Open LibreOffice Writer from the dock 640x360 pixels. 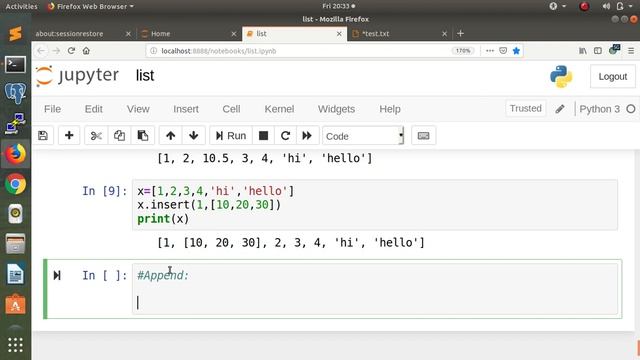point(16,274)
